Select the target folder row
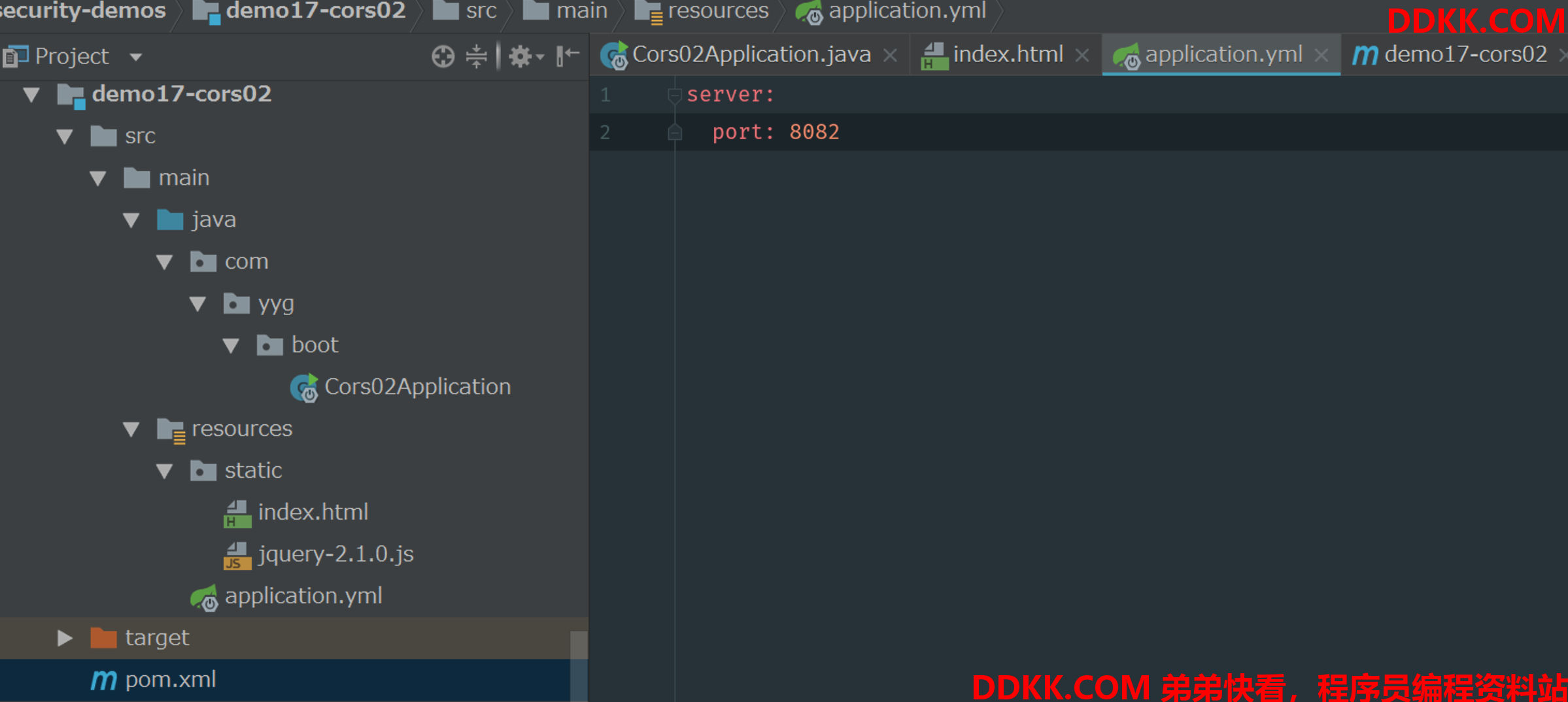 coord(294,638)
